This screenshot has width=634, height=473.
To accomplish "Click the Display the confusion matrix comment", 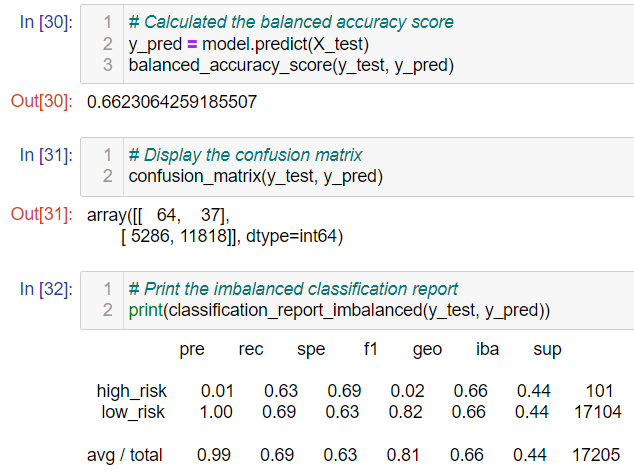I will pos(245,155).
